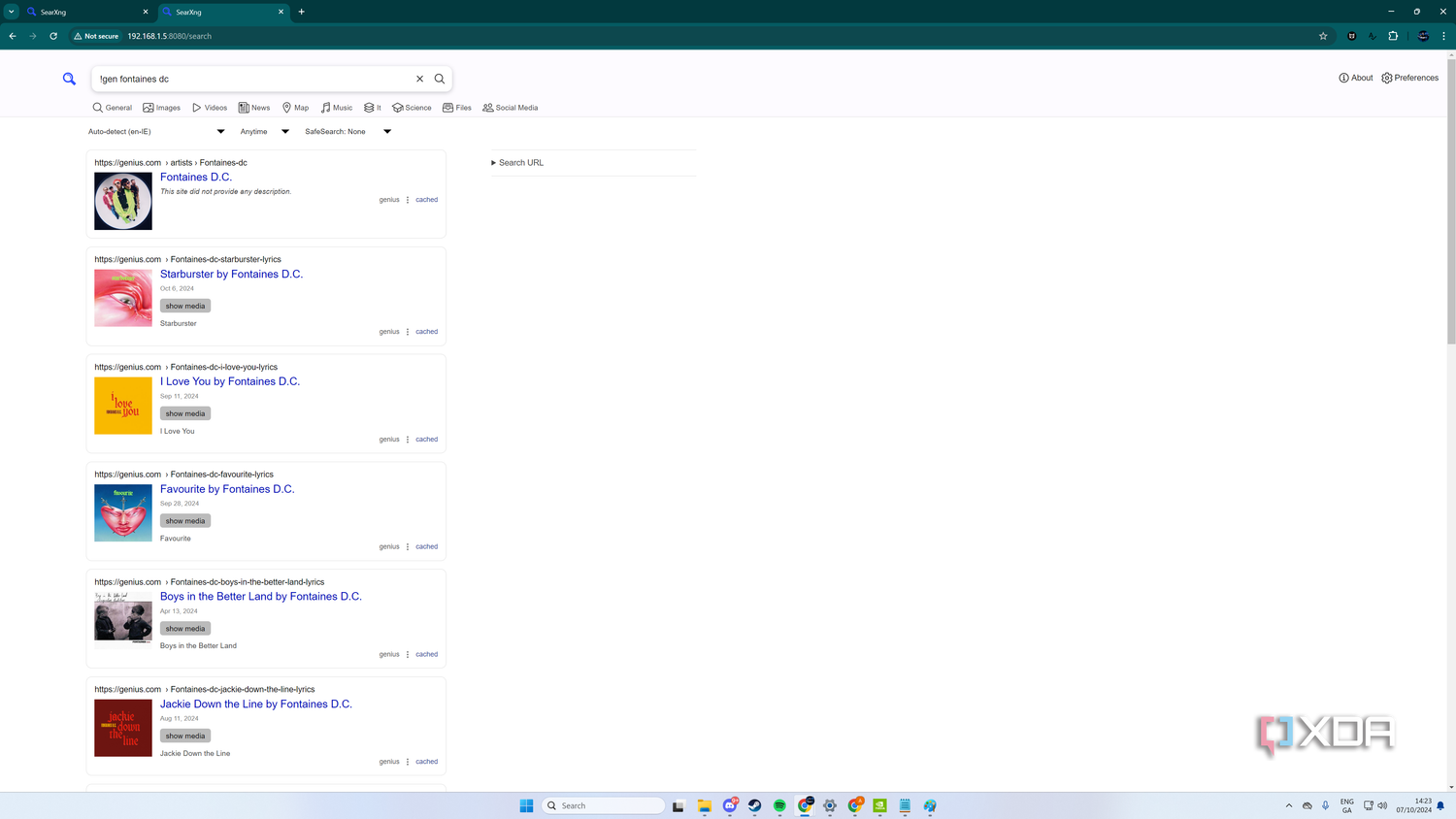
Task: Open the browser Extensions puzzle icon
Action: tap(1393, 36)
